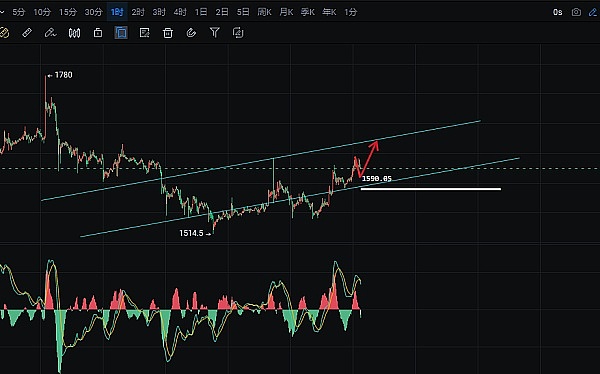Choose the 1日 timeframe
600x374 pixels.
pyautogui.click(x=201, y=12)
